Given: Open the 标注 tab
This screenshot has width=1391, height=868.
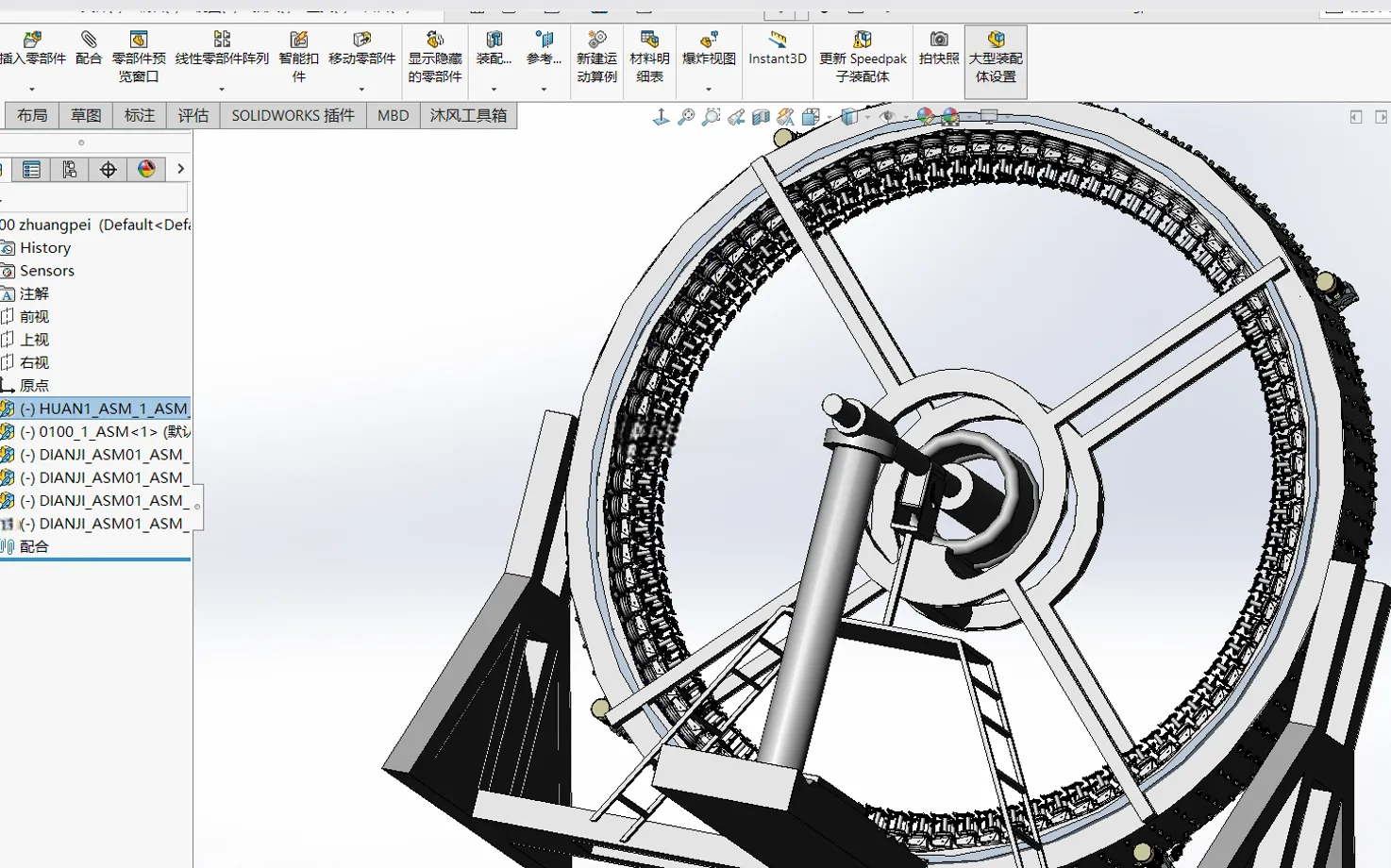Looking at the screenshot, I should 140,115.
